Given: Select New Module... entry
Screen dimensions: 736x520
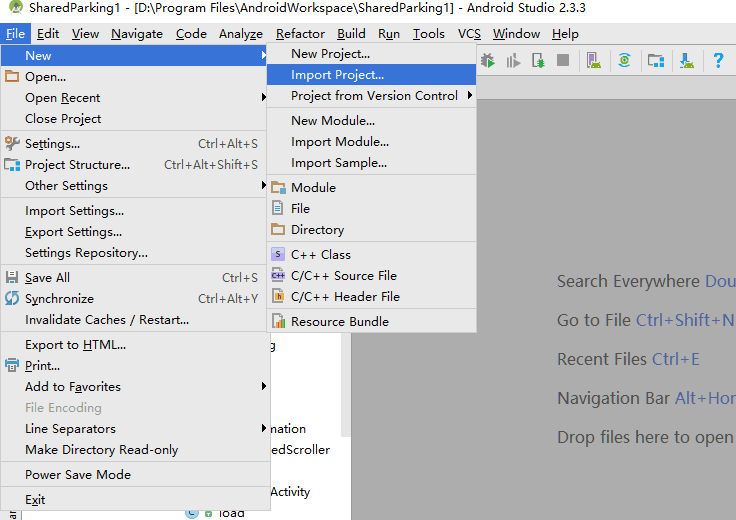Looking at the screenshot, I should tap(371, 121).
